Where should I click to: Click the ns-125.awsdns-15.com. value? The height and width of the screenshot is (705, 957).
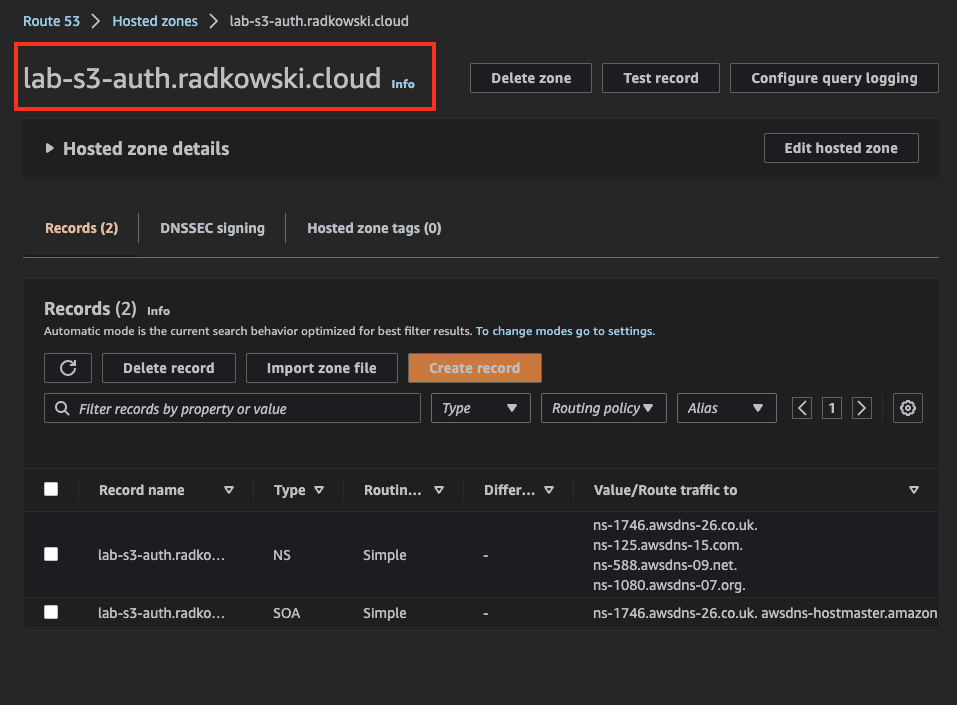tap(668, 545)
